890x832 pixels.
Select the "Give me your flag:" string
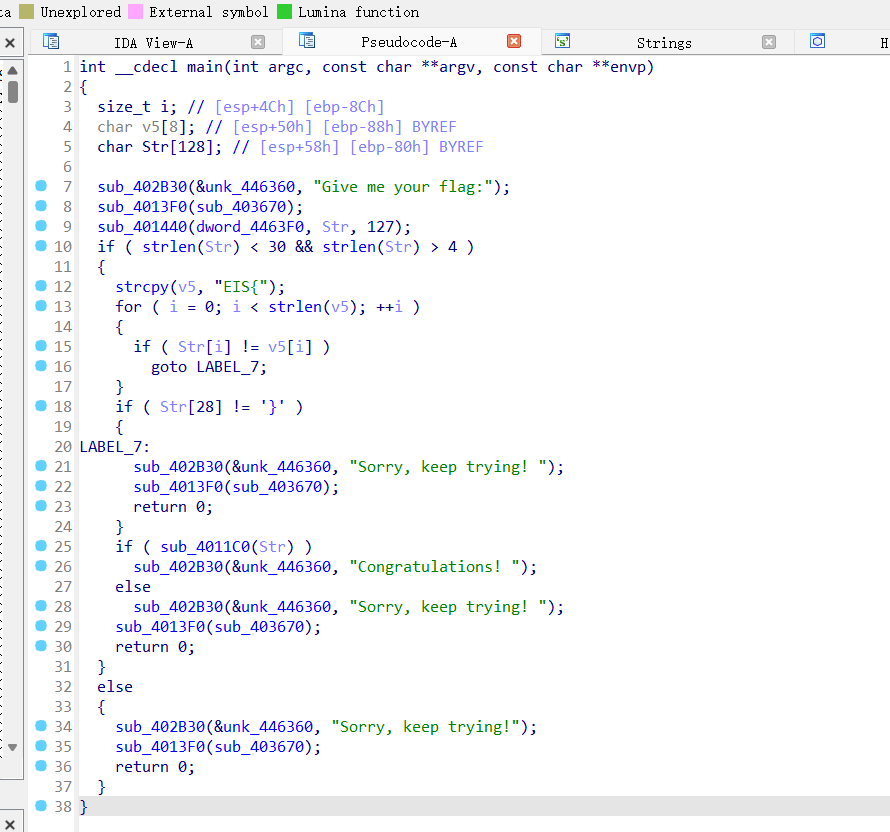tap(402, 187)
